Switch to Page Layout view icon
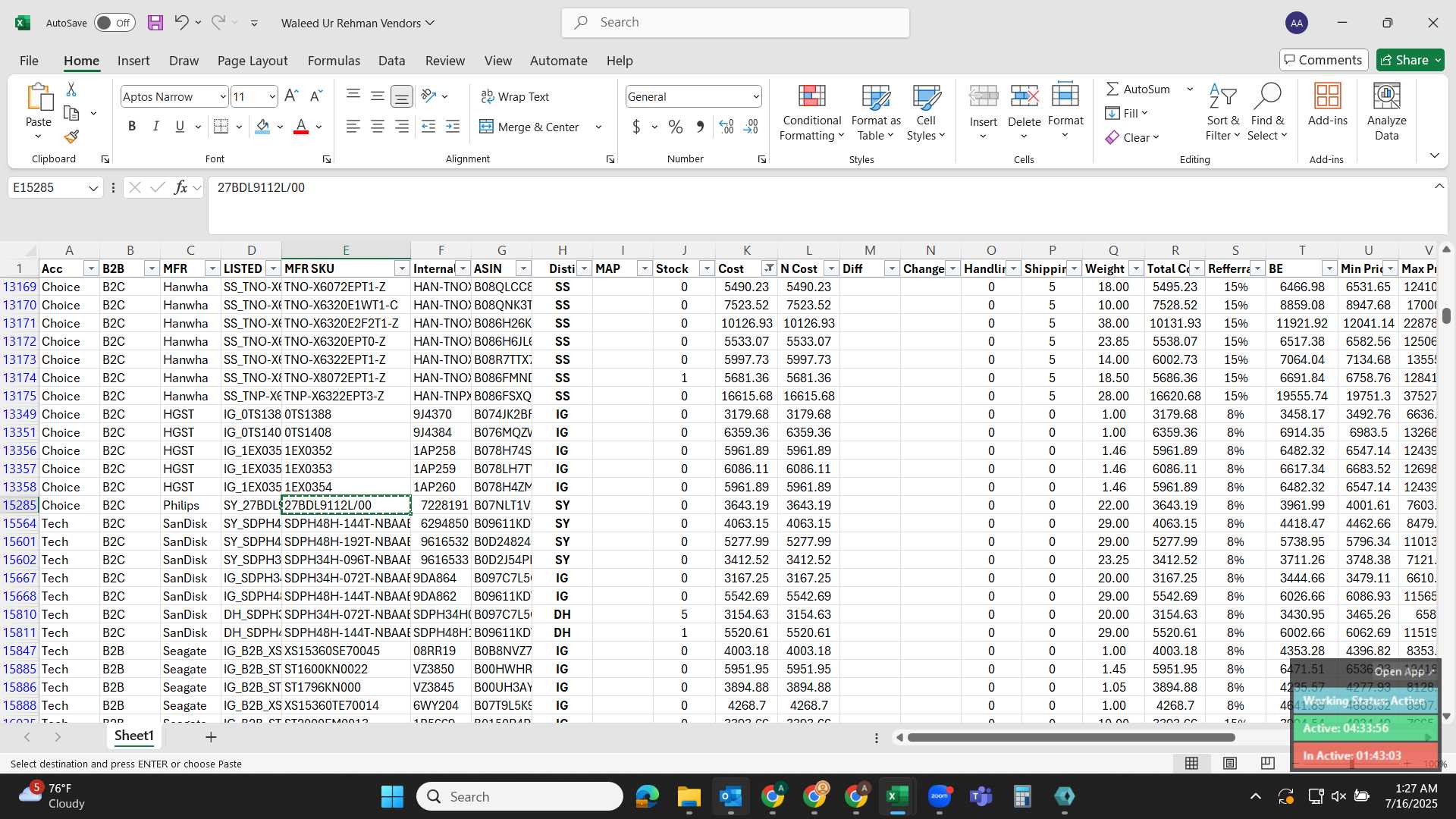1456x819 pixels. [1229, 763]
